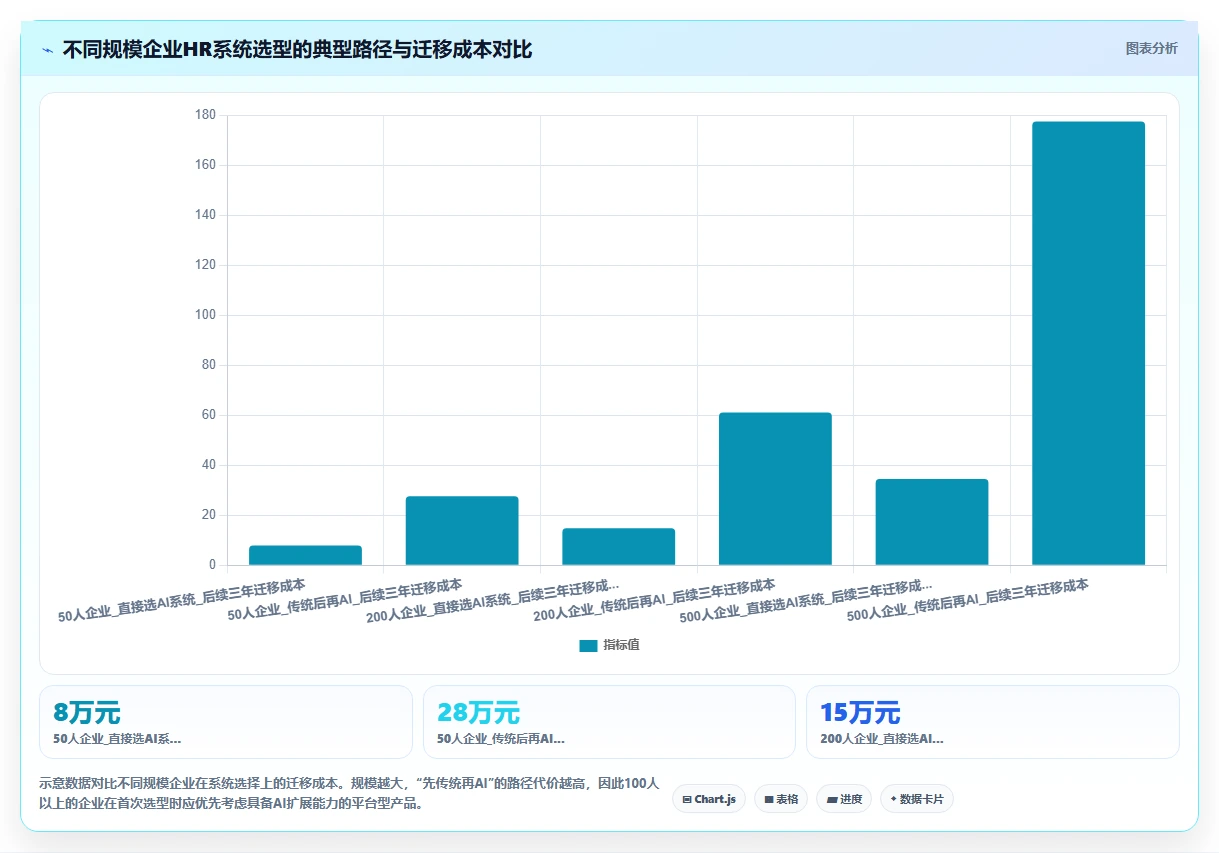Image resolution: width=1219 pixels, height=853 pixels.
Task: Open the 15万元 data card
Action: [993, 722]
